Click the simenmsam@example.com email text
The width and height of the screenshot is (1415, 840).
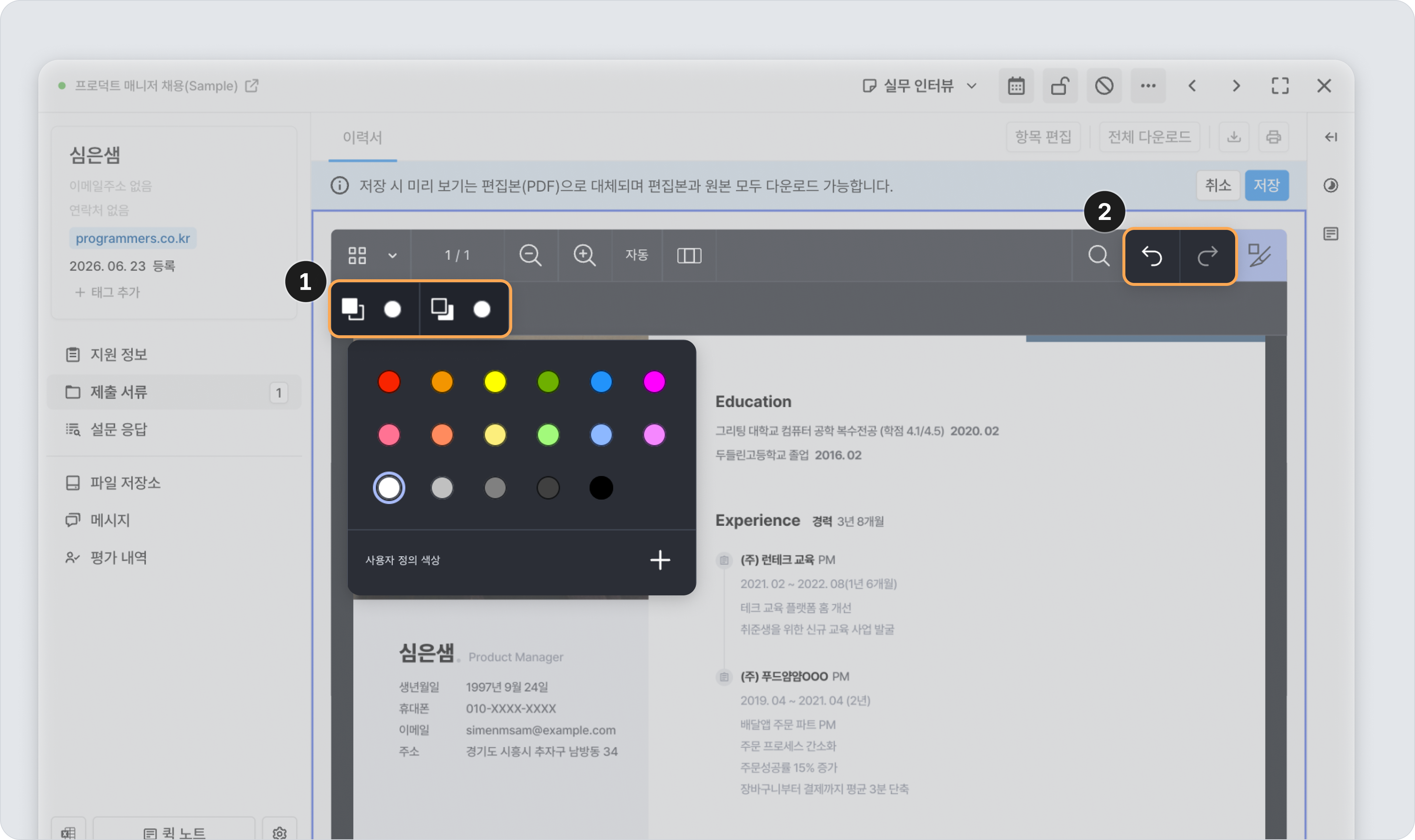[x=541, y=730]
